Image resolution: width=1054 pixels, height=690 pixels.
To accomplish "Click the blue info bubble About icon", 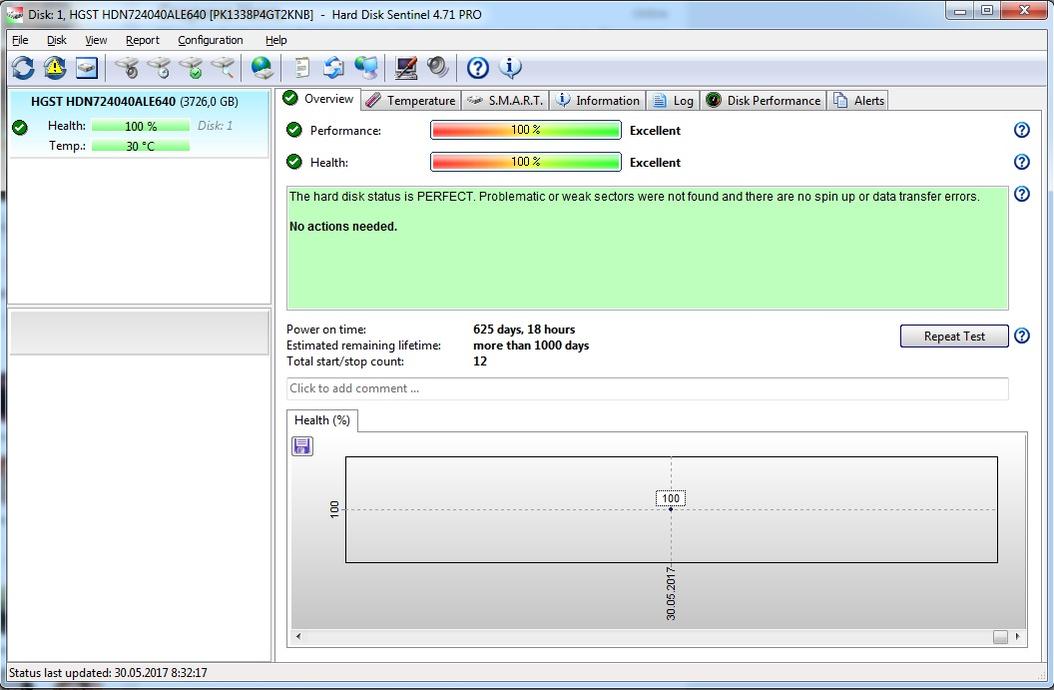I will 510,67.
